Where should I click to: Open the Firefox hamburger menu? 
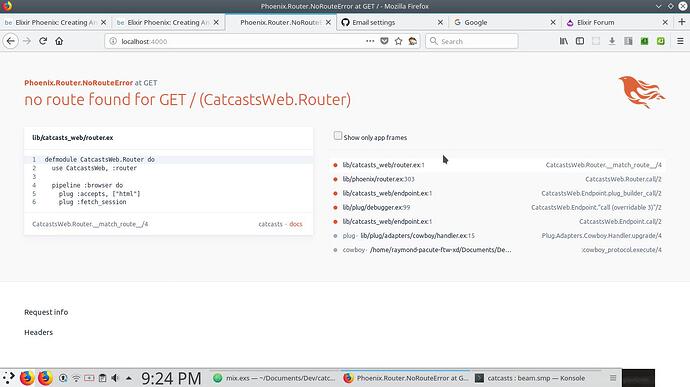pyautogui.click(x=680, y=41)
